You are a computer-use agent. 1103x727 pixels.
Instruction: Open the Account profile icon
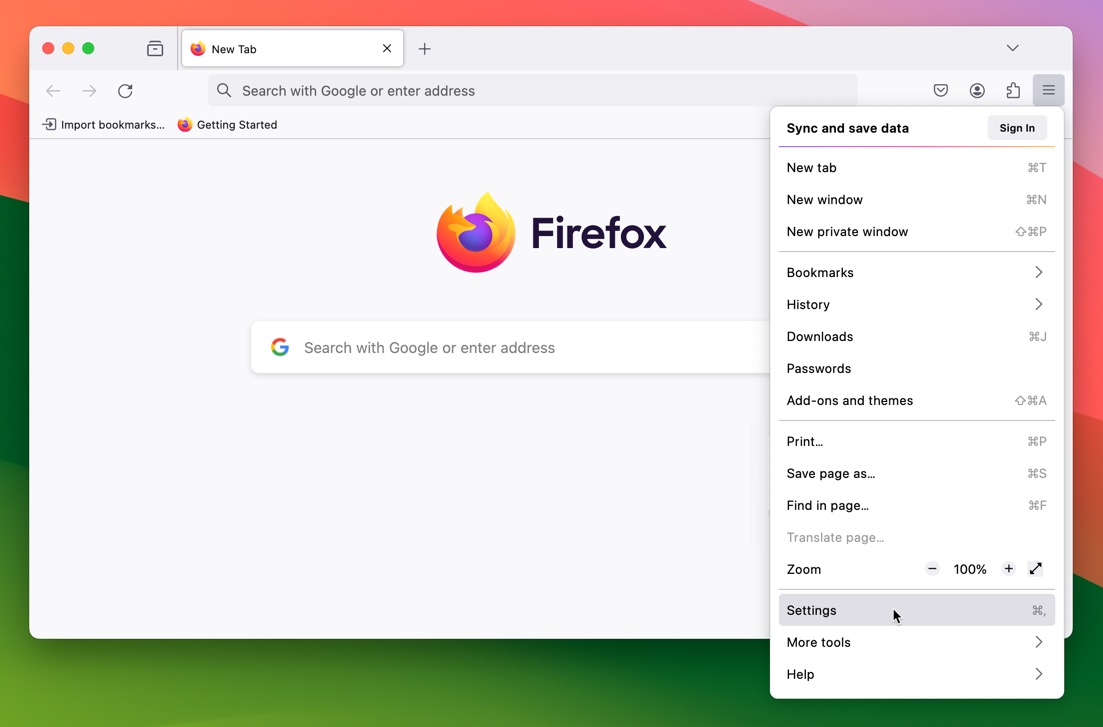click(x=977, y=90)
